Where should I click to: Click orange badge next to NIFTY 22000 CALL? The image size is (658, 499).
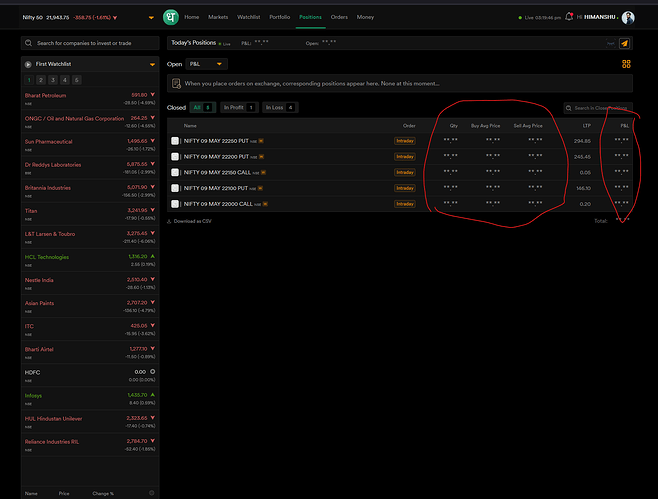[x=265, y=204]
